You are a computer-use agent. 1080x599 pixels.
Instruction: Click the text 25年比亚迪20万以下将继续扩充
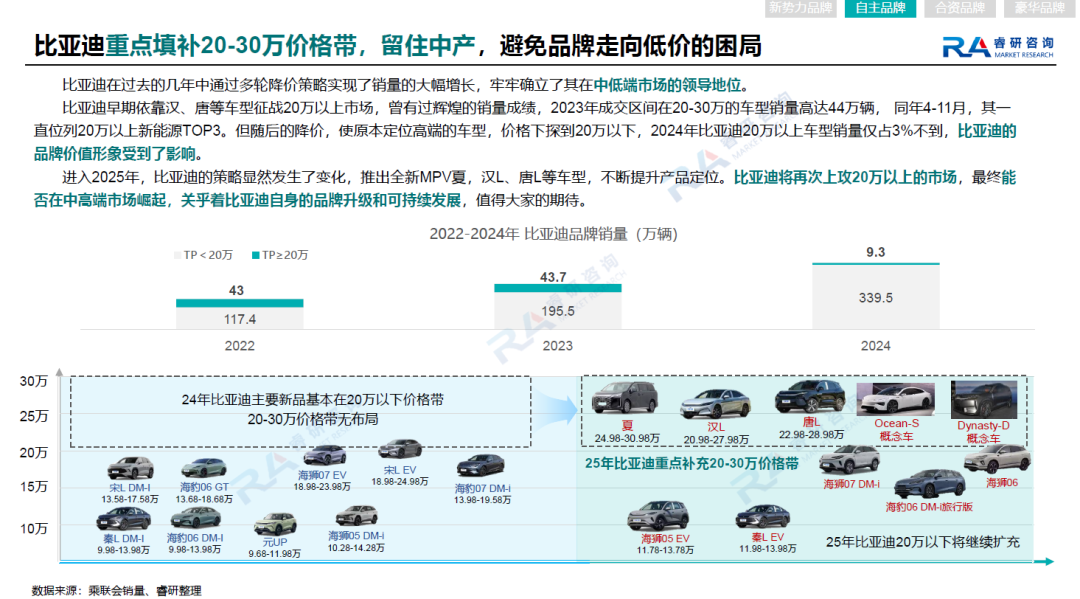click(x=922, y=542)
